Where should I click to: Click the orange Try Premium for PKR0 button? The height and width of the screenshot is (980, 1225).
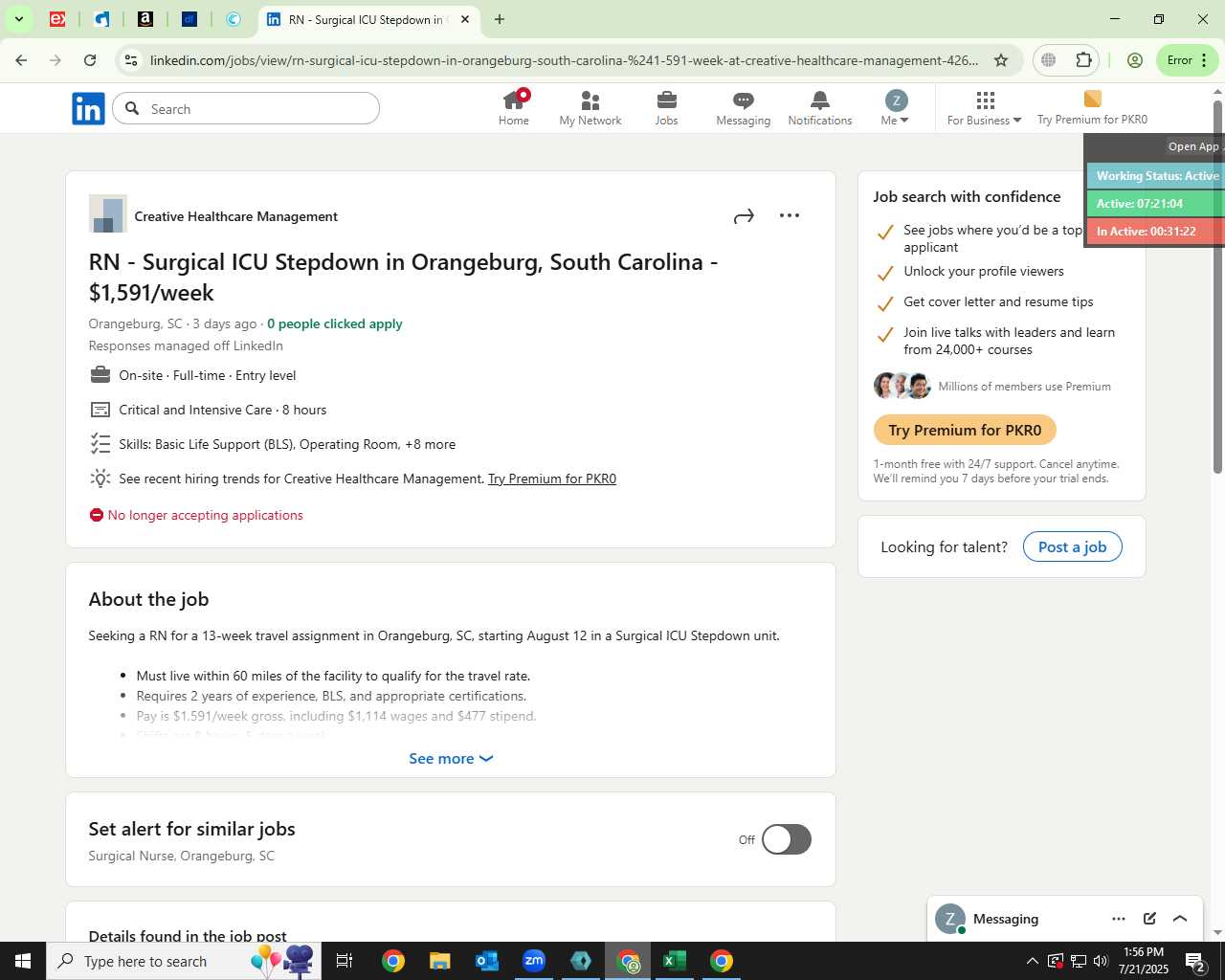pyautogui.click(x=965, y=430)
